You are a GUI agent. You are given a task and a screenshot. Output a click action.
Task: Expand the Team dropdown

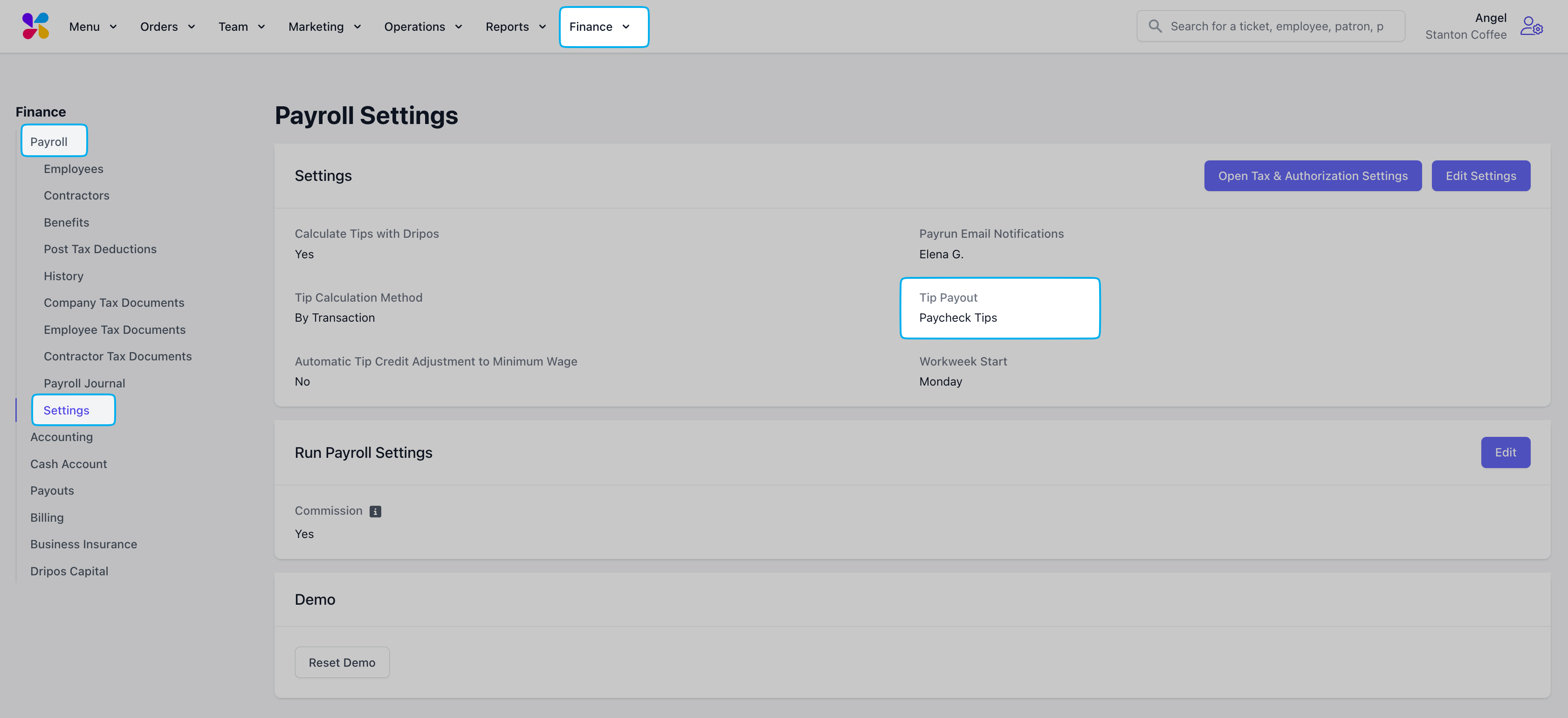[x=241, y=27]
